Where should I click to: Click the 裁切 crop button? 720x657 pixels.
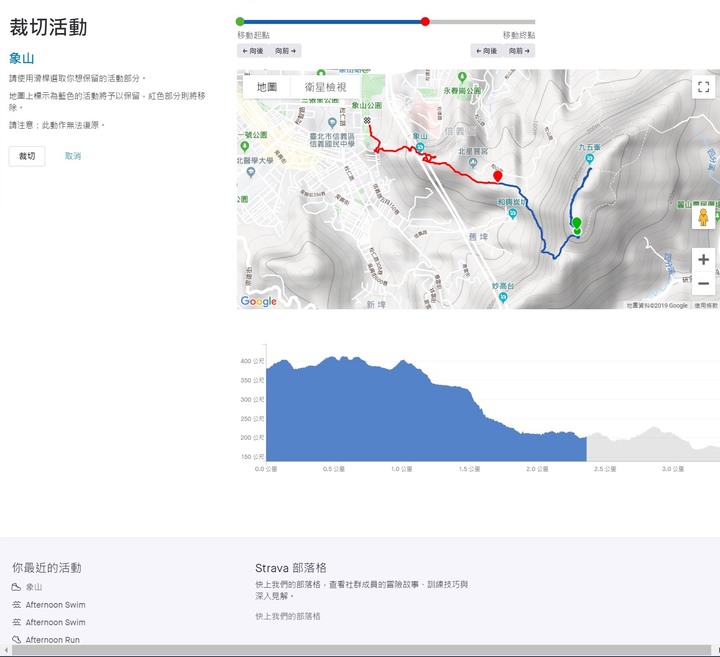(x=27, y=156)
